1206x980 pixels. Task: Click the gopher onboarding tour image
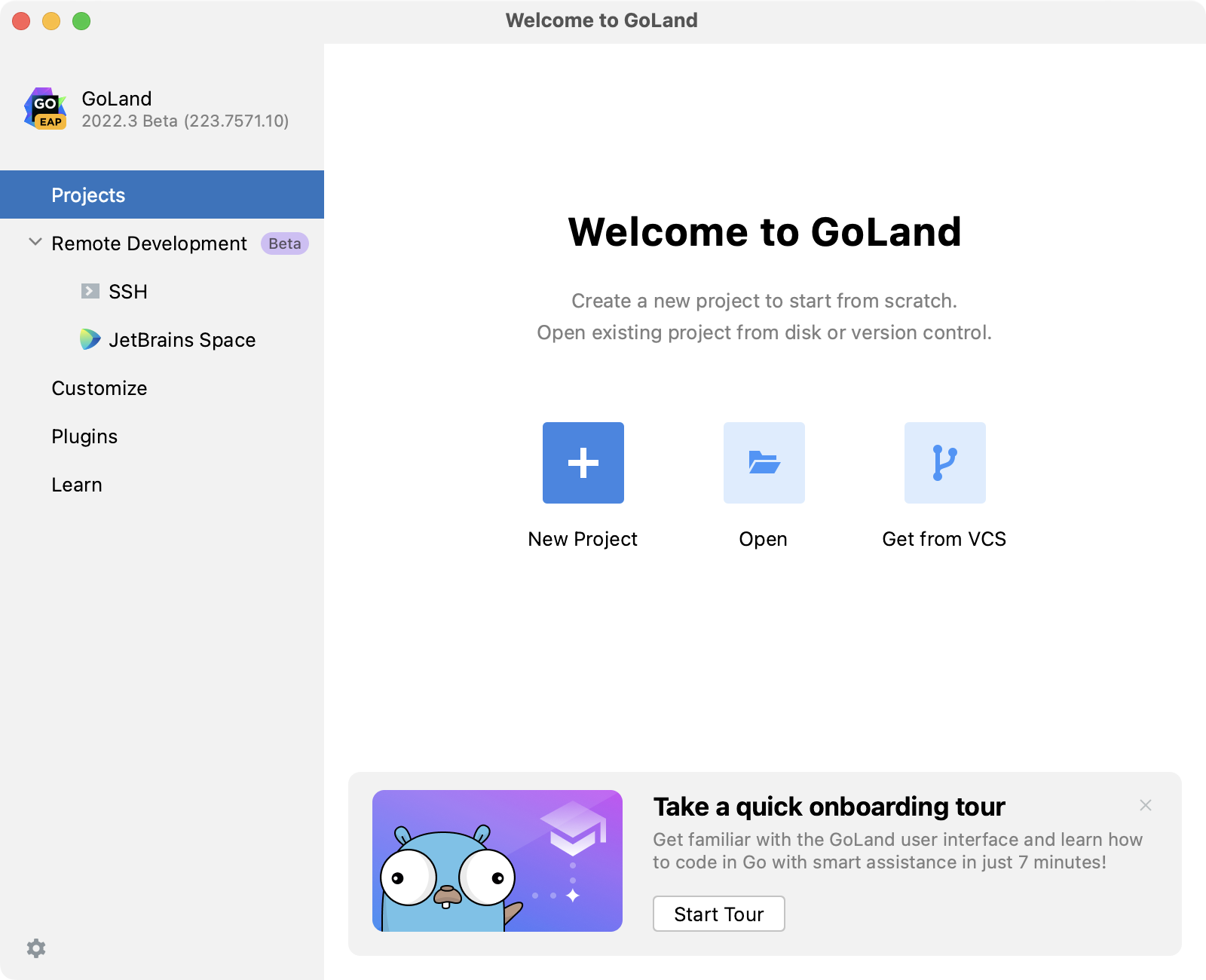[x=497, y=861]
